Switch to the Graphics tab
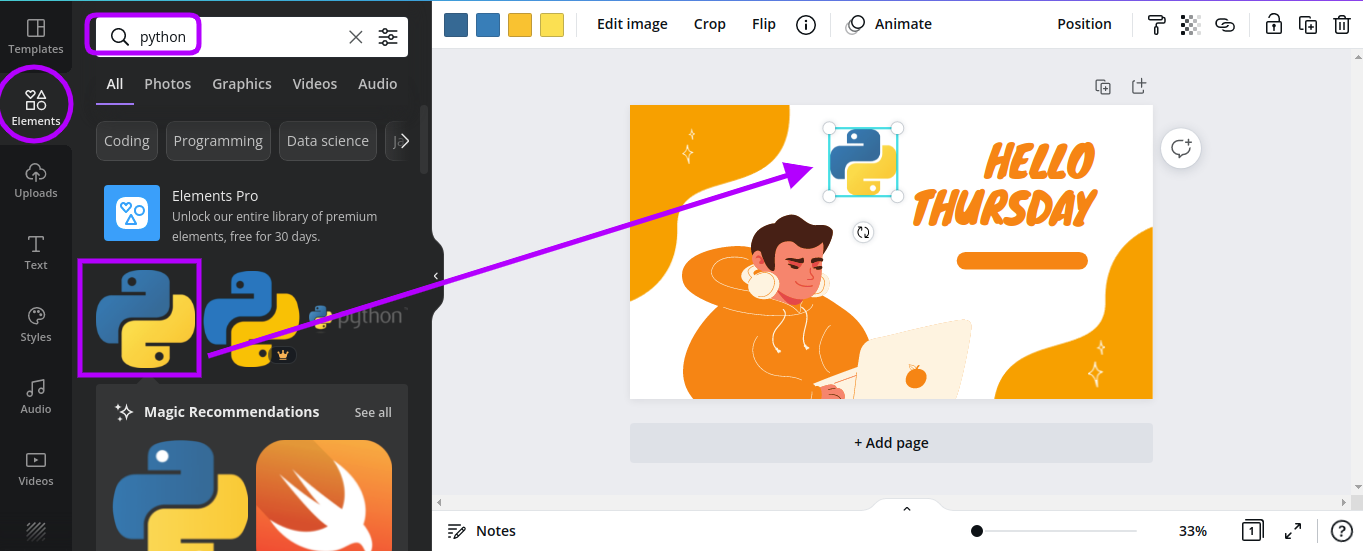This screenshot has width=1363, height=556. [242, 84]
